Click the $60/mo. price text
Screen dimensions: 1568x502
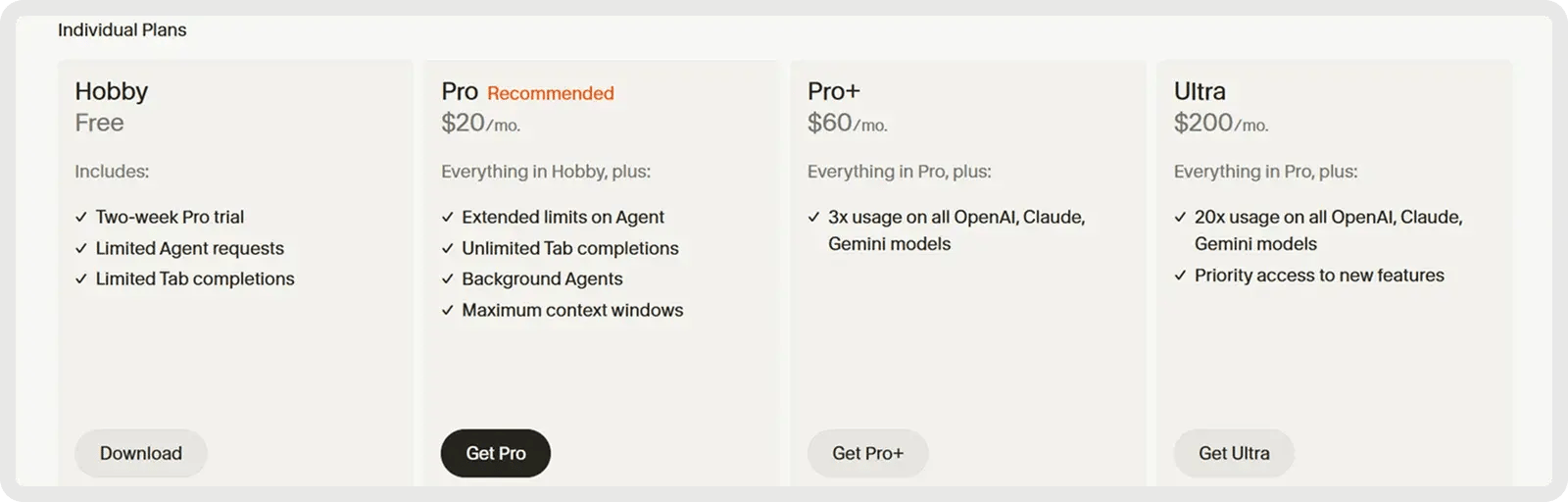pyautogui.click(x=847, y=124)
